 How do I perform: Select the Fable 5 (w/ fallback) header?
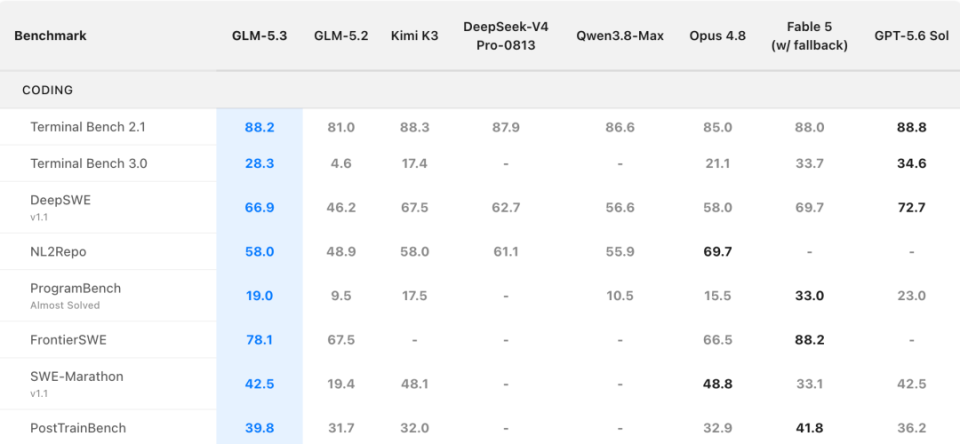[809, 36]
